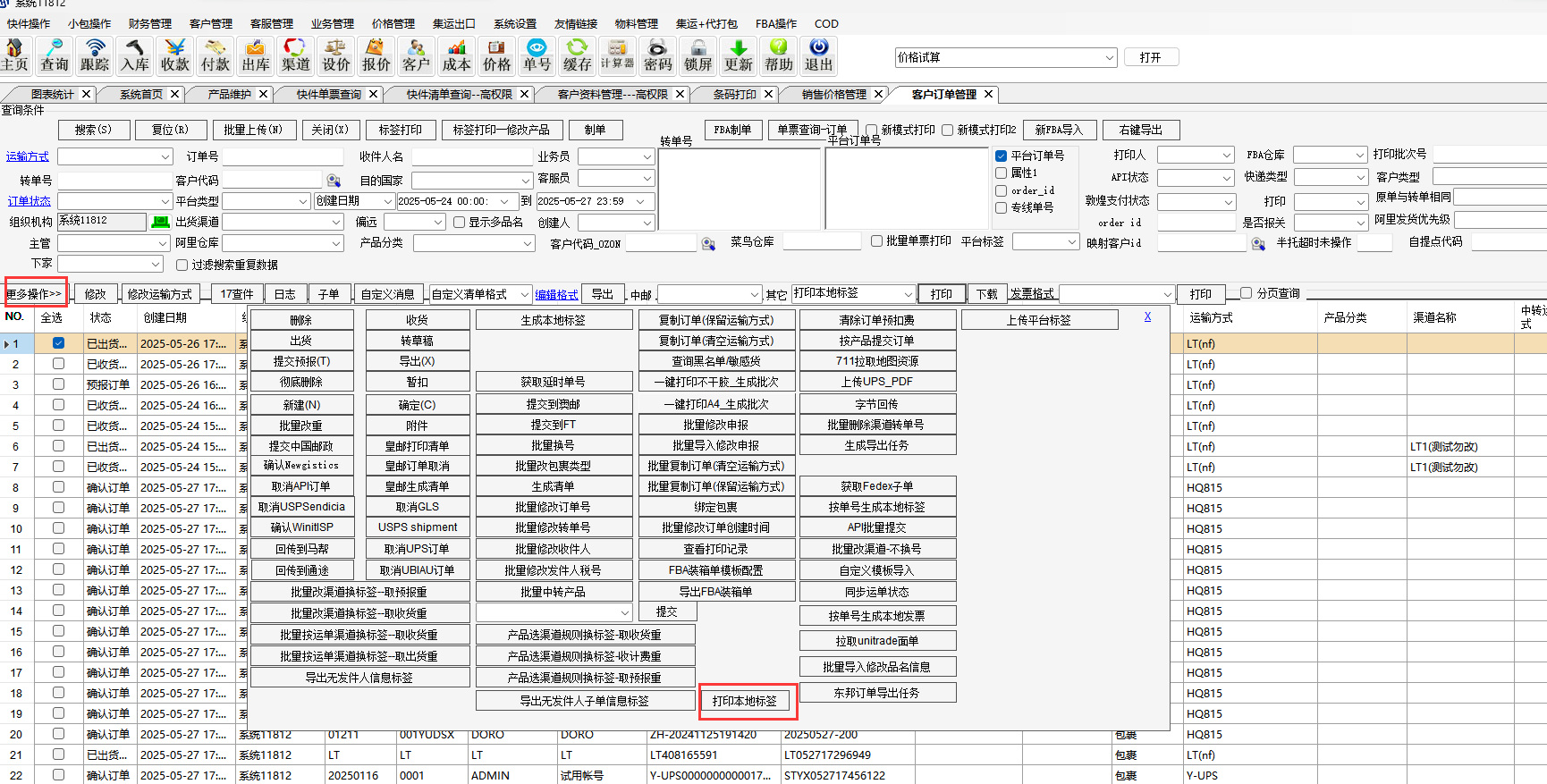1547x784 pixels.
Task: Click the 入库 warehouse-in toolbar icon
Action: click(x=135, y=55)
